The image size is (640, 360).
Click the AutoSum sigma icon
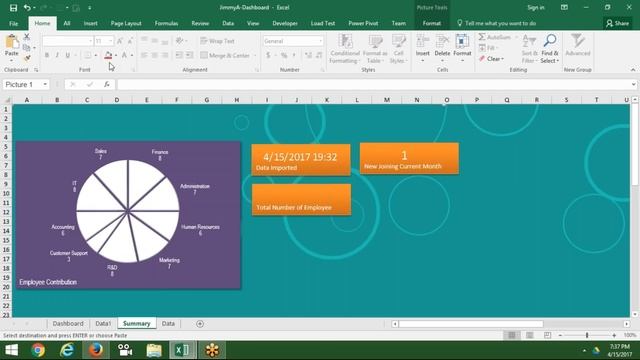coord(482,37)
